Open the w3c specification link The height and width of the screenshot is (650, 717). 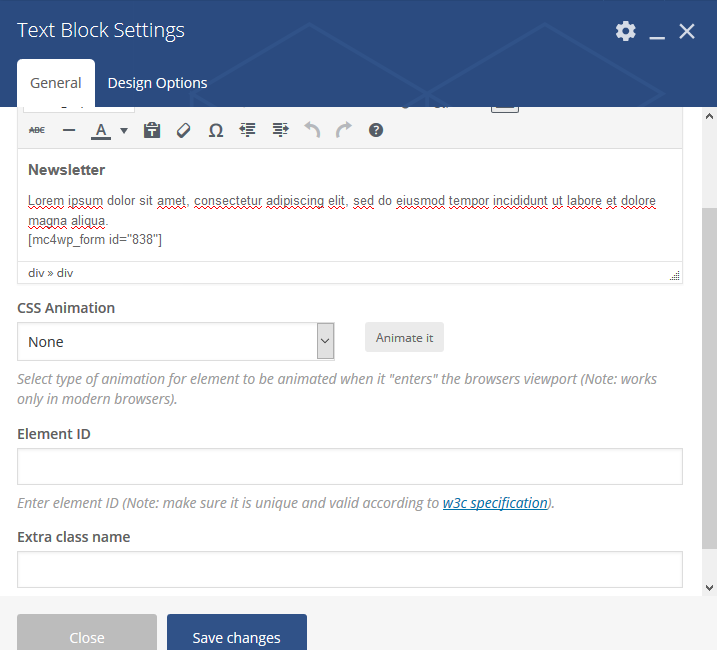click(495, 503)
